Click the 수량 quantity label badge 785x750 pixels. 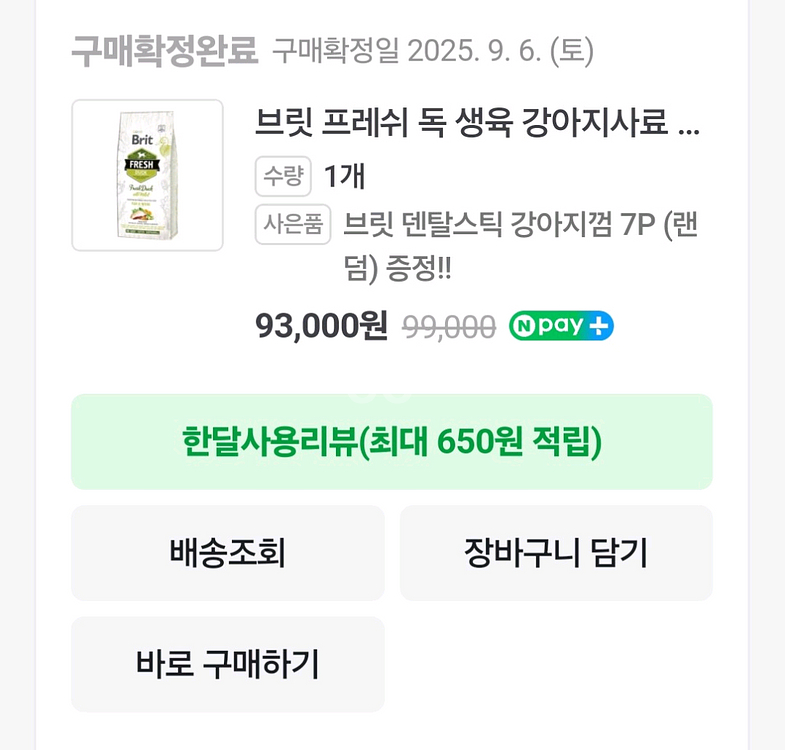[283, 176]
